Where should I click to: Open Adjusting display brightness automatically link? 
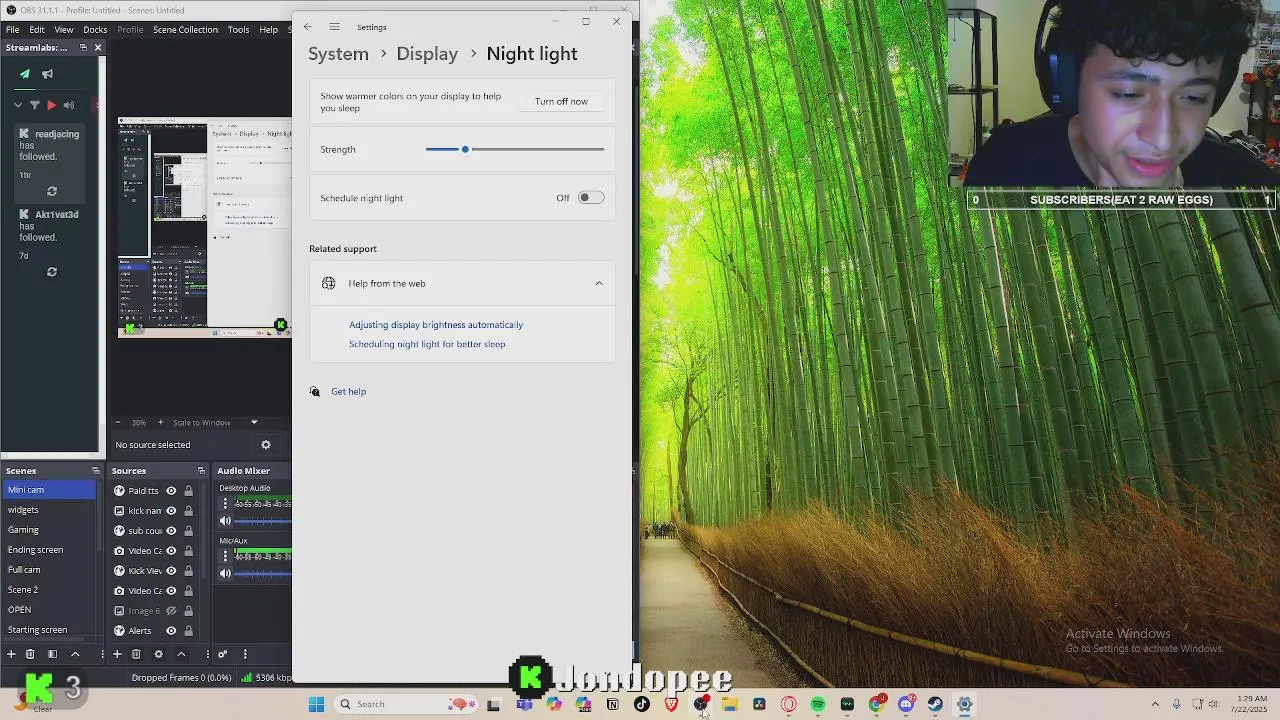pos(436,325)
